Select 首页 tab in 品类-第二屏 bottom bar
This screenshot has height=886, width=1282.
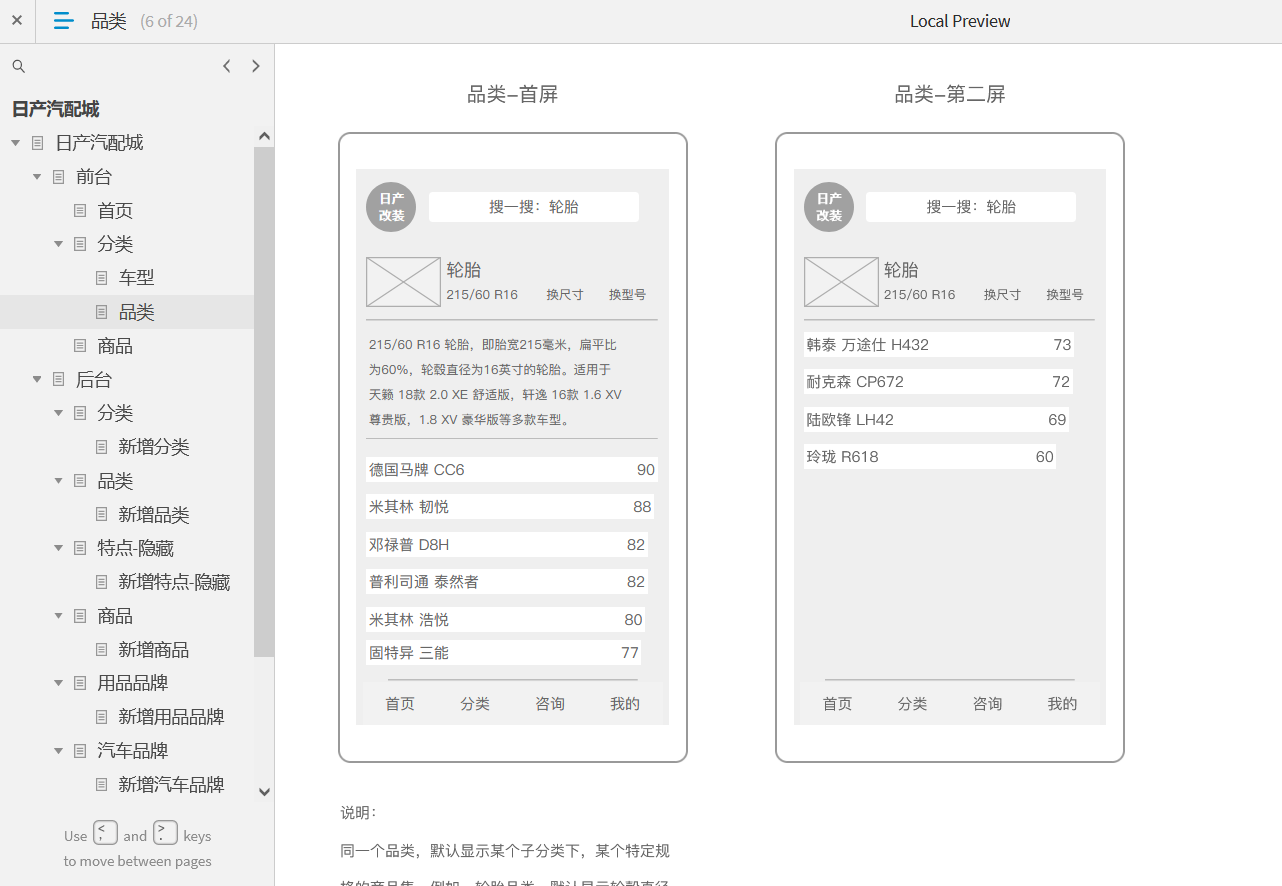837,704
